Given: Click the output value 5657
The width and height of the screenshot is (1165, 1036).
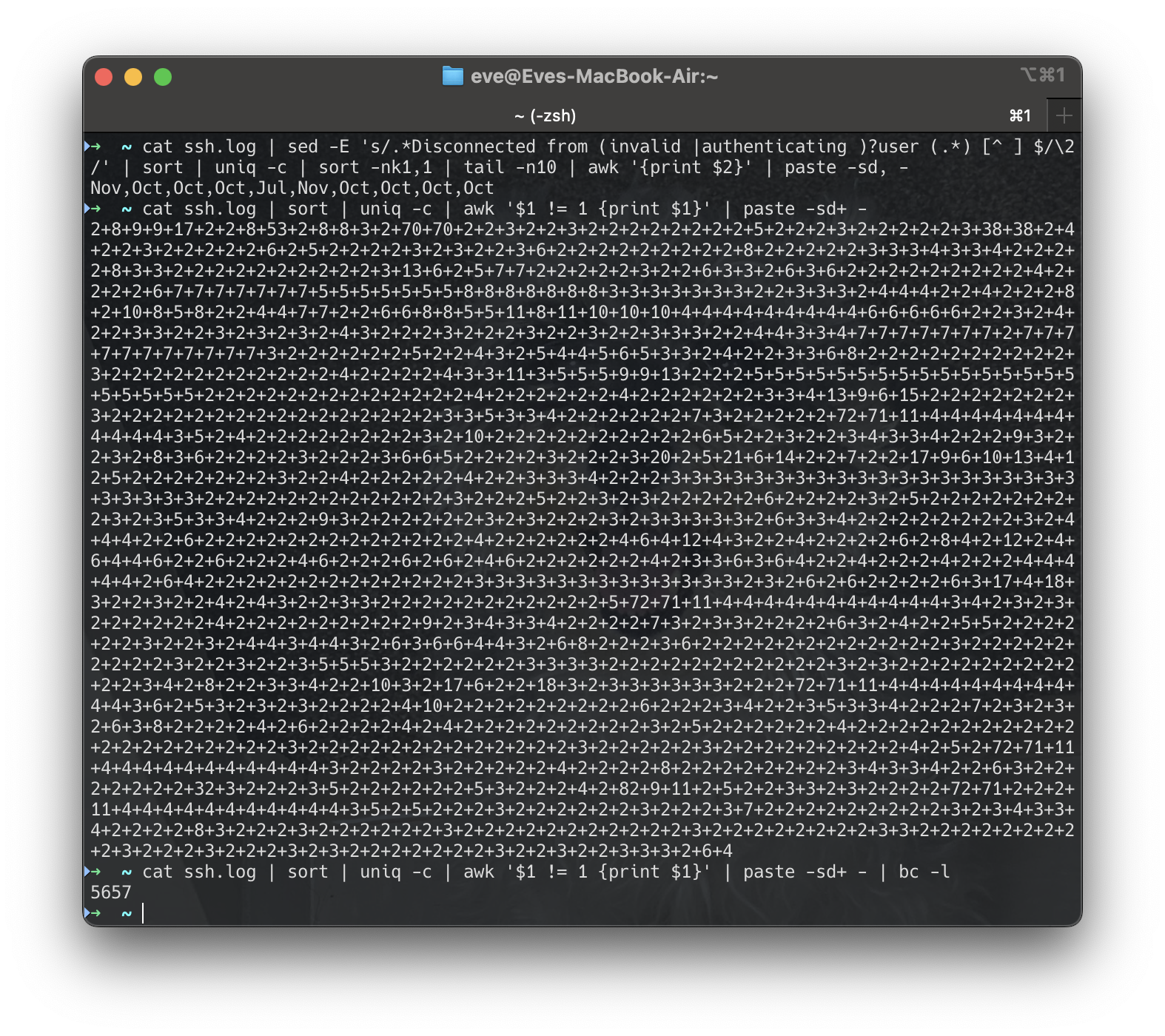Looking at the screenshot, I should pos(111,892).
